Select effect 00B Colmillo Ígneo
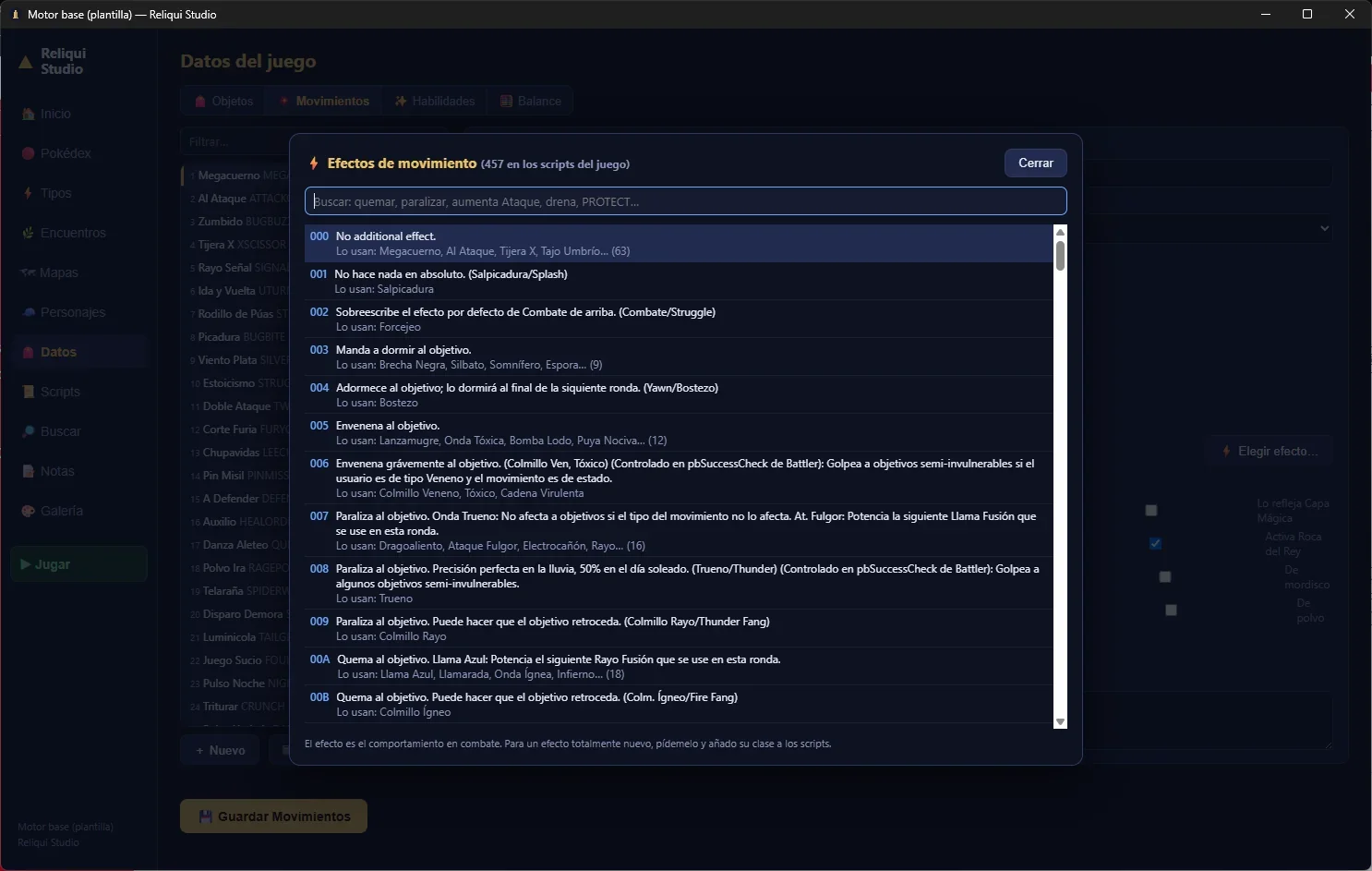1372x871 pixels. pyautogui.click(x=679, y=705)
